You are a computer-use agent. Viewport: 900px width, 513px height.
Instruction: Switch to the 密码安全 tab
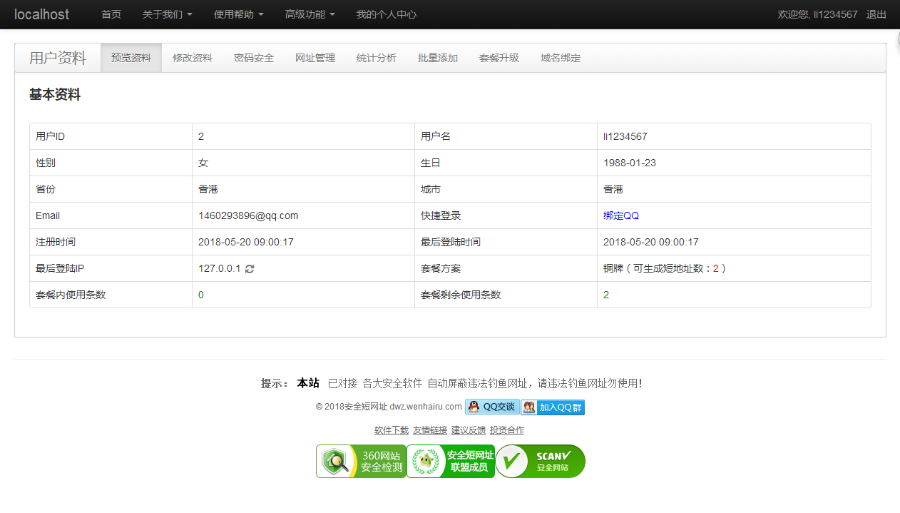(254, 58)
